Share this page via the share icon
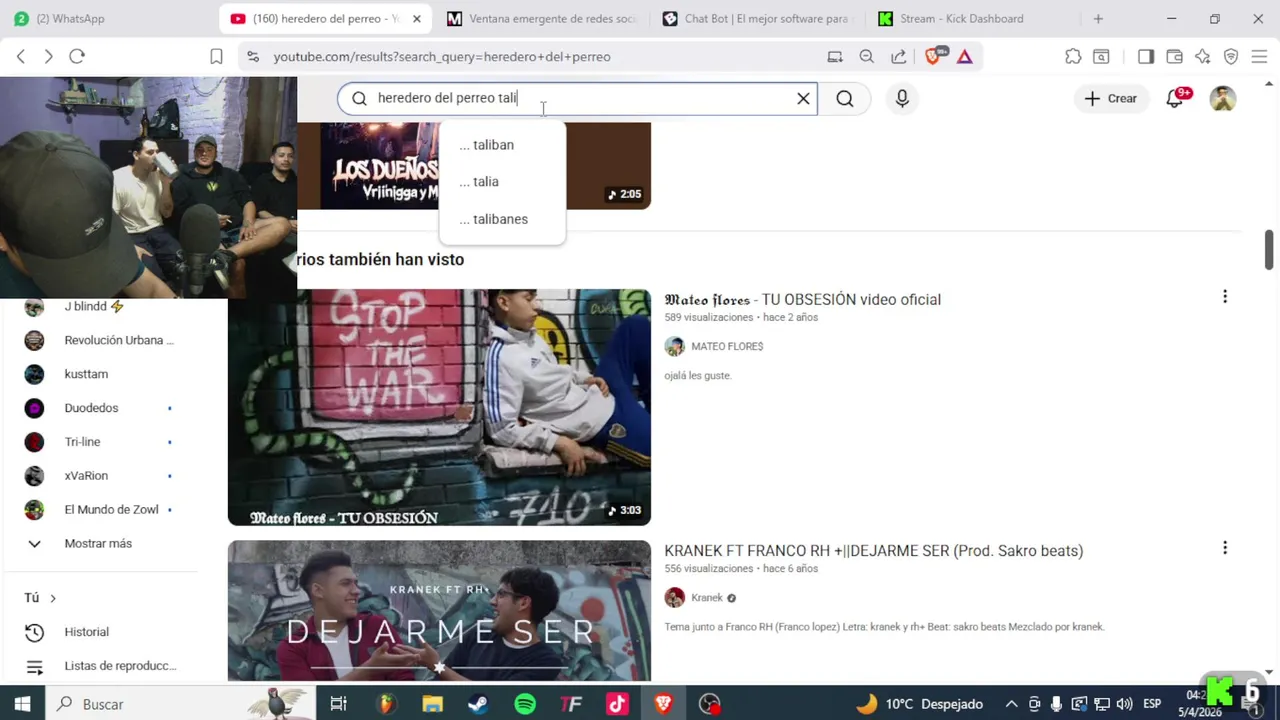This screenshot has height=720, width=1280. [899, 57]
